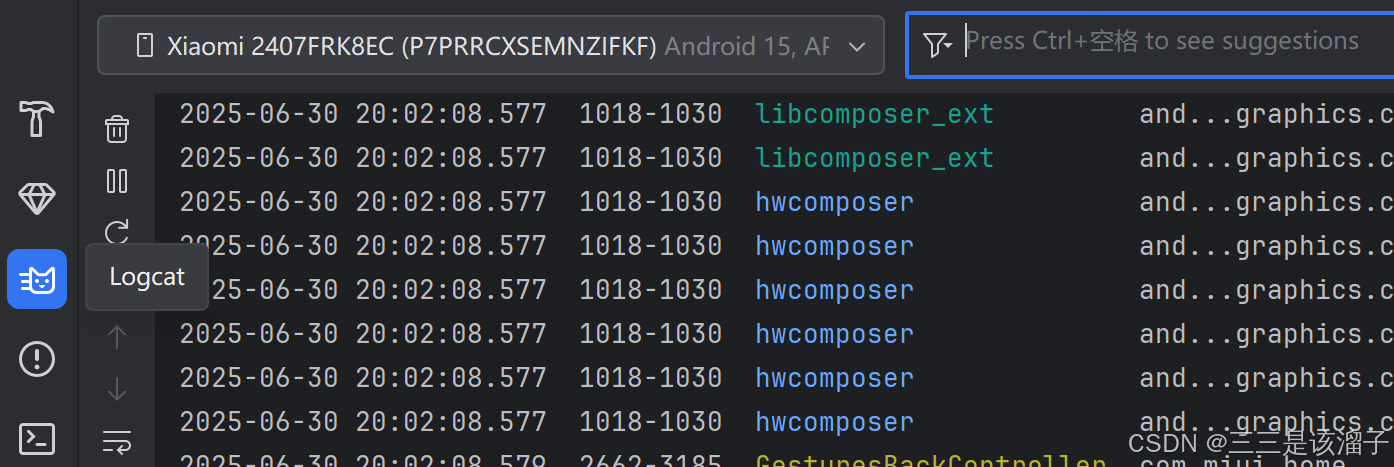Screen dimensions: 1394x467
Task: Click the Logcat cat icon
Action: pos(37,279)
